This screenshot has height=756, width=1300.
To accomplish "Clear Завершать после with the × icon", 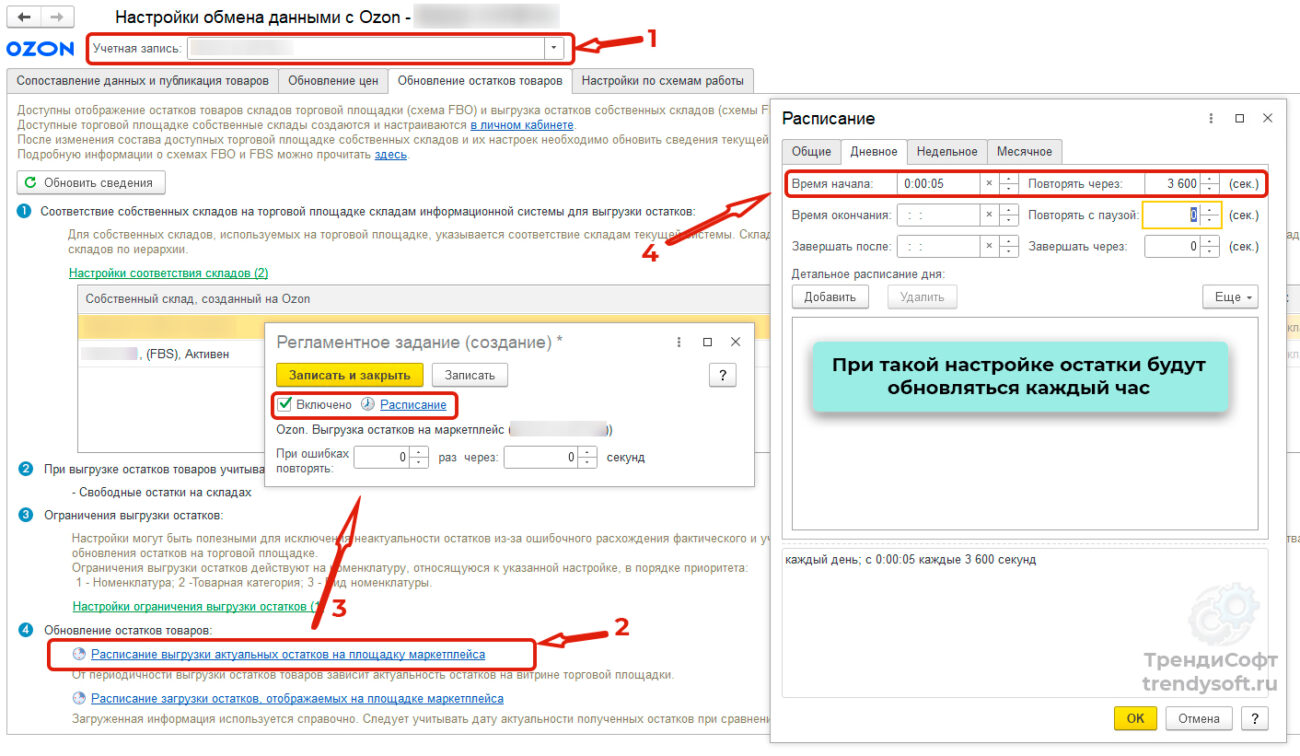I will (989, 246).
